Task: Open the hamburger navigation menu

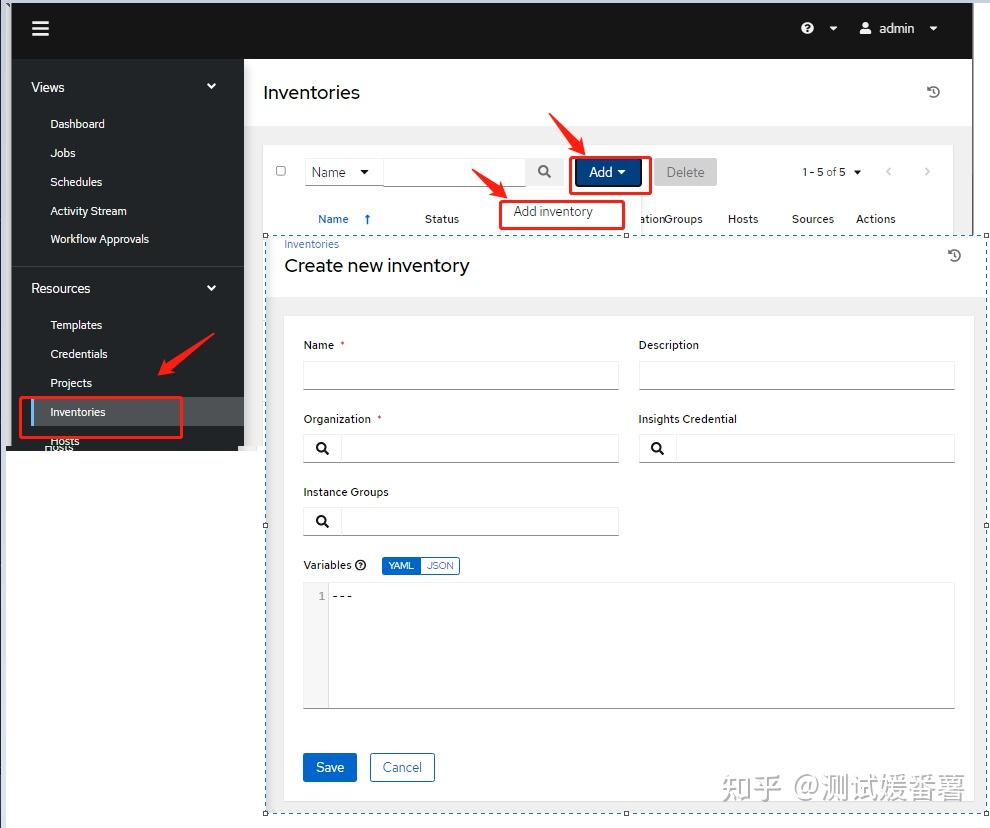Action: coord(40,28)
